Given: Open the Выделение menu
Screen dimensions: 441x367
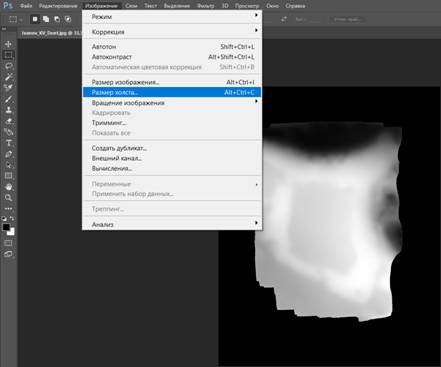Looking at the screenshot, I should [177, 6].
